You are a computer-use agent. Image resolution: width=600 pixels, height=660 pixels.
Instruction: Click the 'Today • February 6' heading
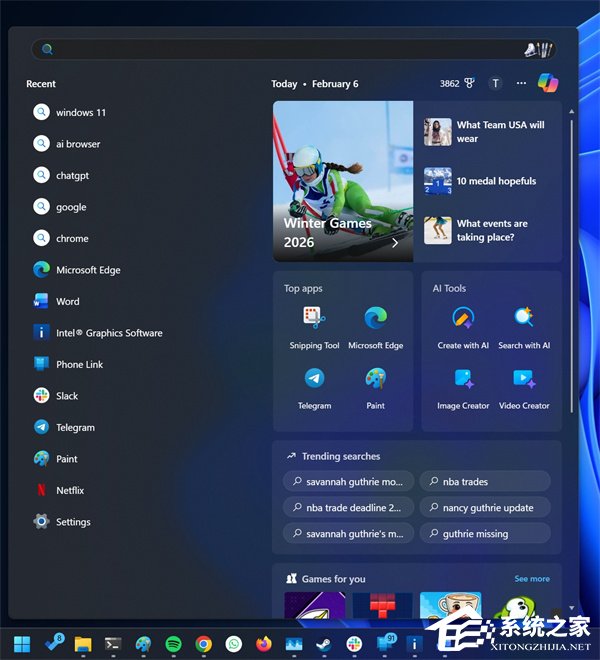click(315, 84)
